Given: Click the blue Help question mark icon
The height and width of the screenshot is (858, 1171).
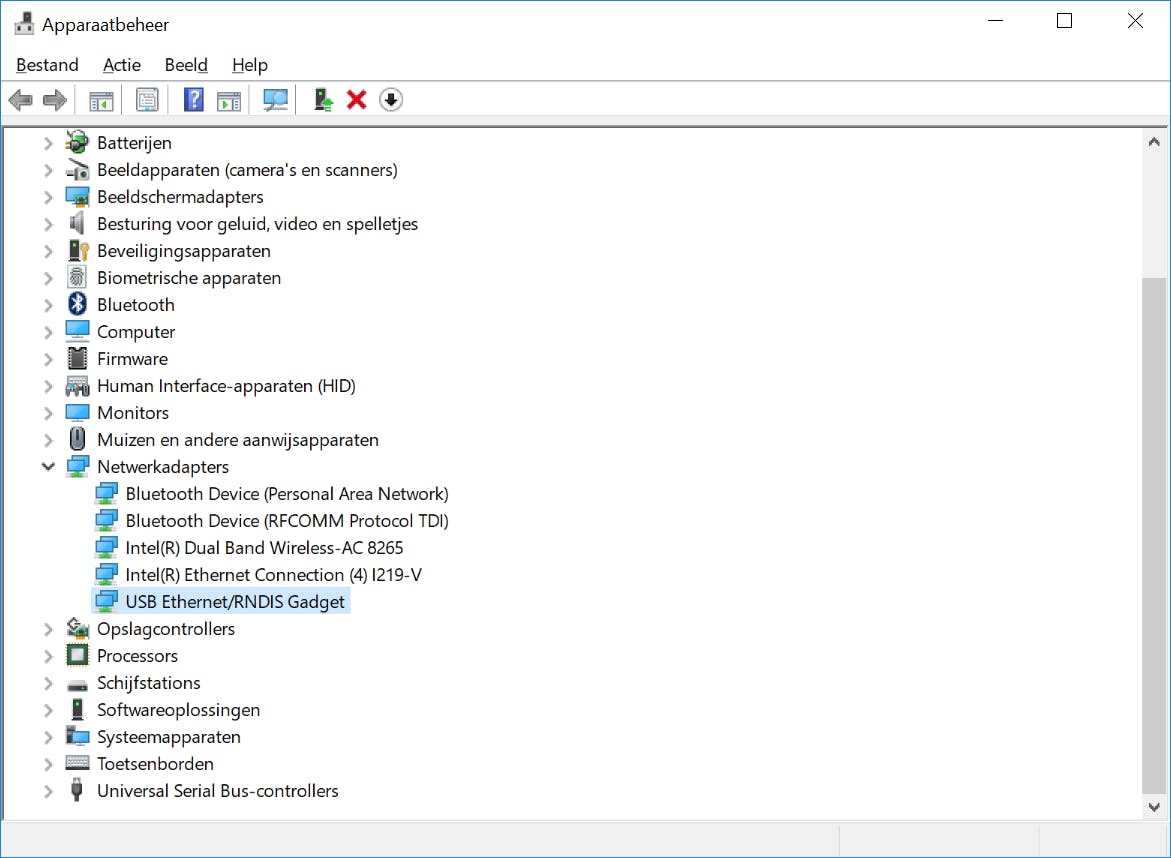Looking at the screenshot, I should click(x=193, y=99).
